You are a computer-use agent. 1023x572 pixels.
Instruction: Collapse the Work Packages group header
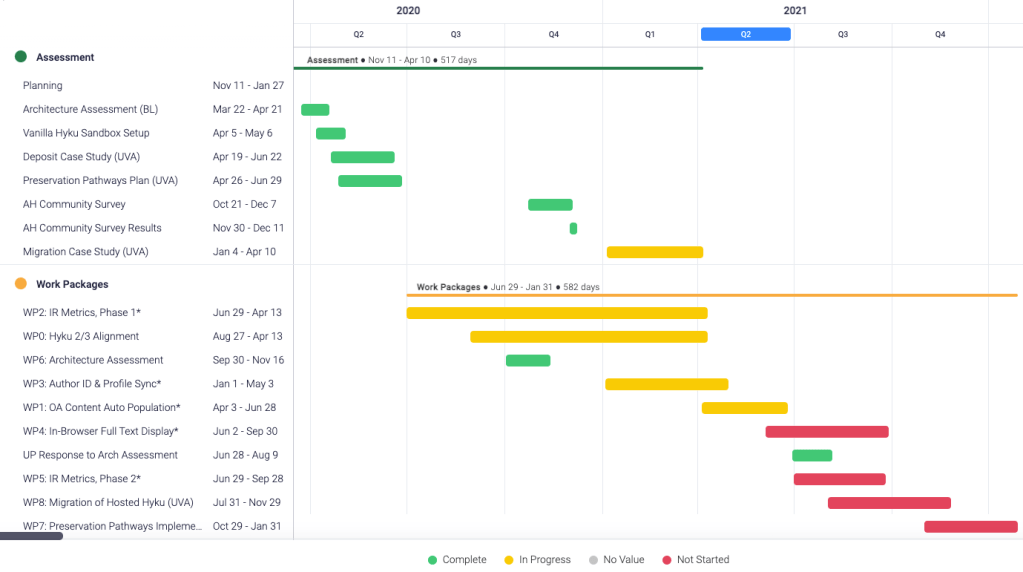(x=72, y=284)
